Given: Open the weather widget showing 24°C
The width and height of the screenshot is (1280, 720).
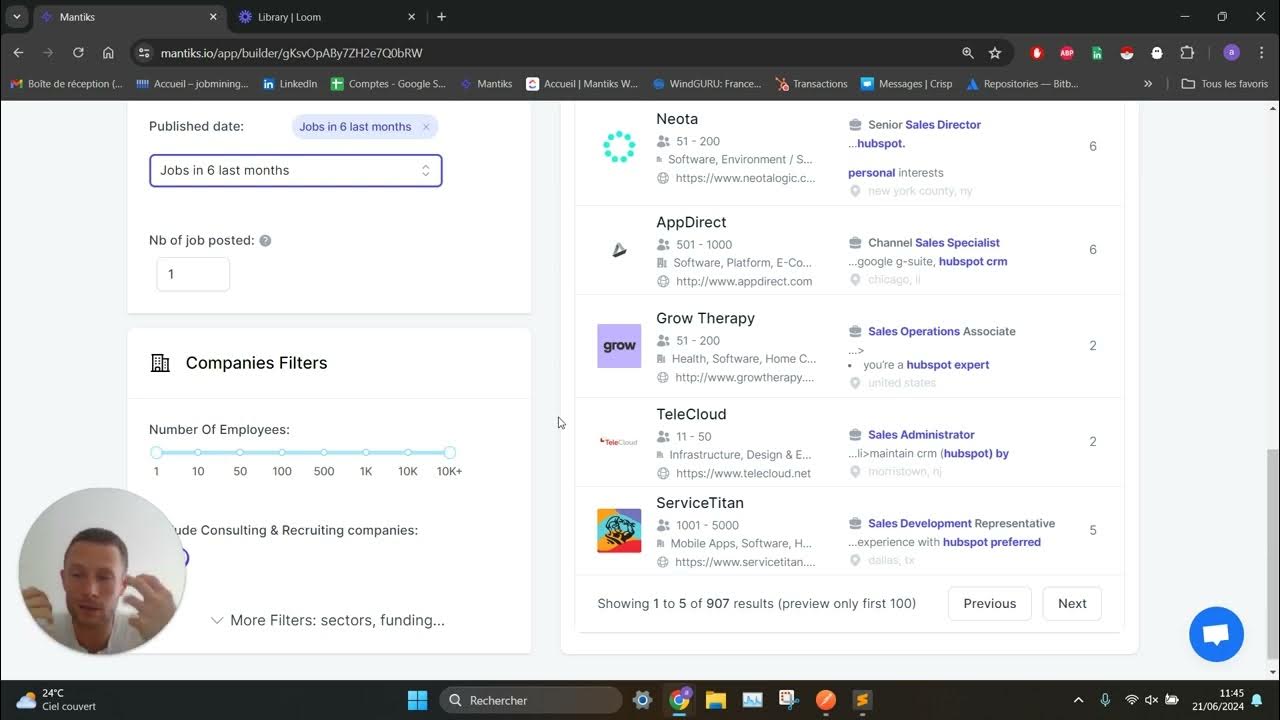Looking at the screenshot, I should [58, 700].
